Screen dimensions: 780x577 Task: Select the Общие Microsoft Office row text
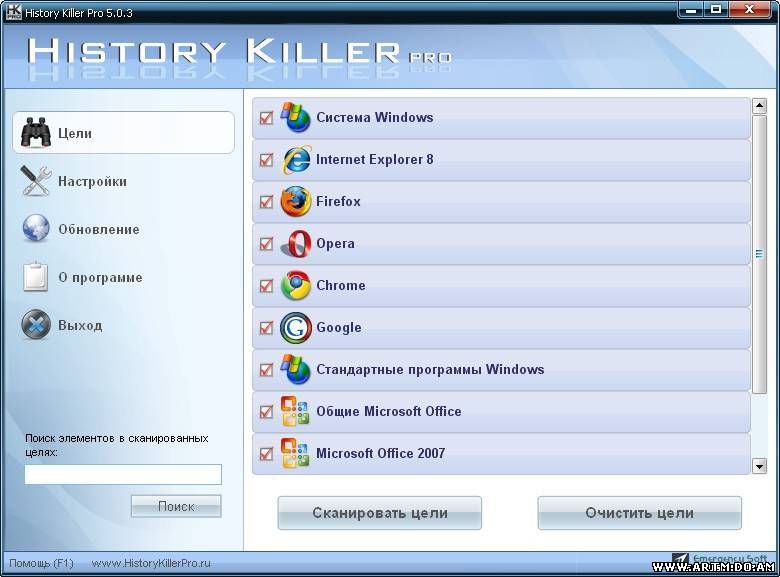(x=389, y=411)
